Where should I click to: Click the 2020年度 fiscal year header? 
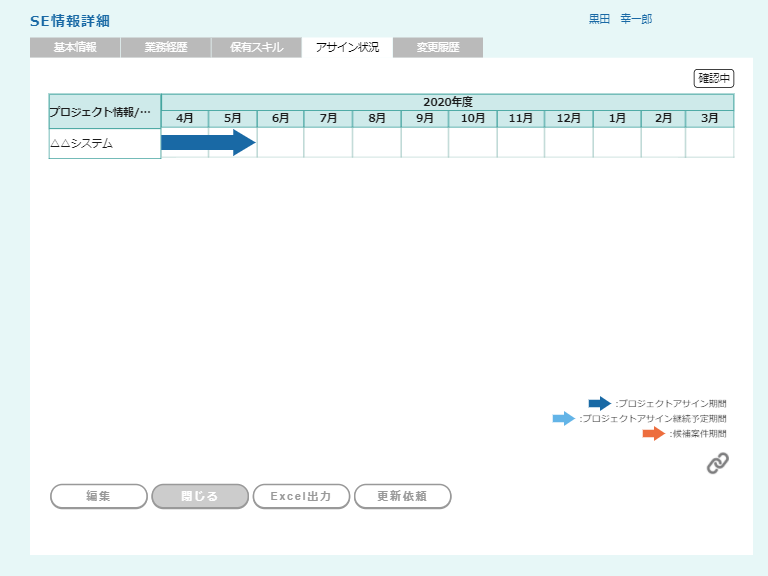[447, 102]
